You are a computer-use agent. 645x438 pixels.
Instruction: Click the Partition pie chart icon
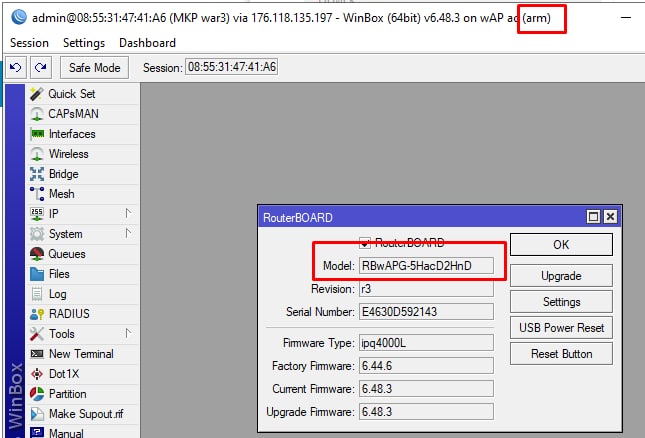click(37, 394)
